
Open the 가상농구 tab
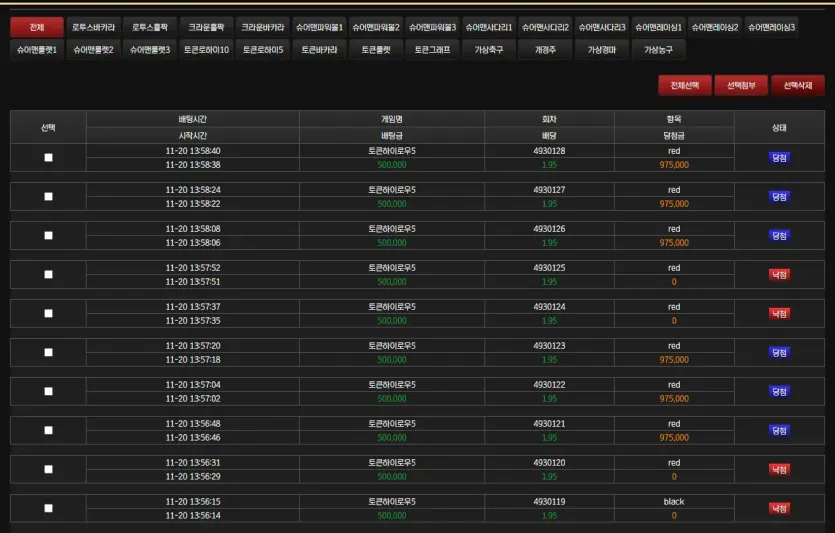[x=658, y=50]
